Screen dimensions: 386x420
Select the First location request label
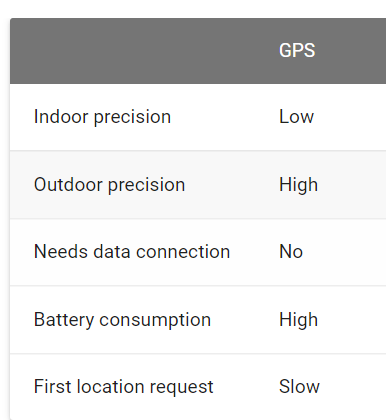[123, 387]
